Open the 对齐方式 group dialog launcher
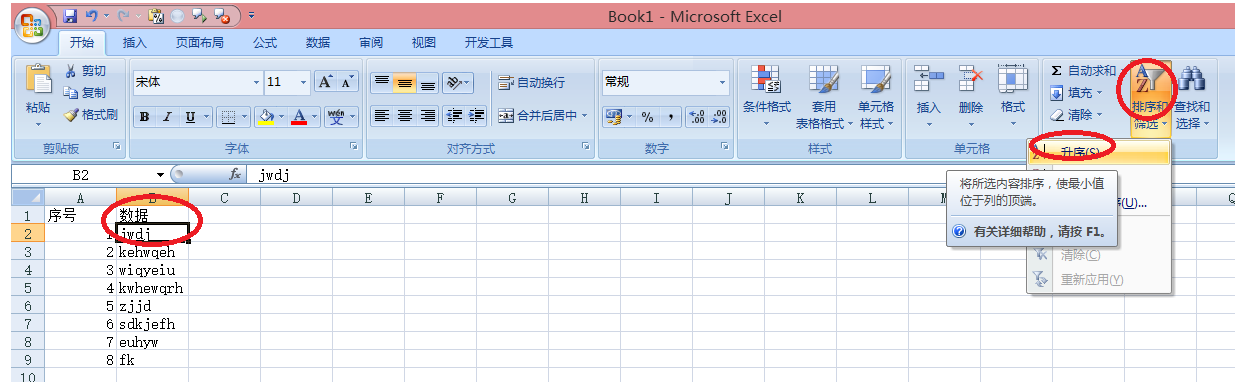The width and height of the screenshot is (1235, 382). click(x=587, y=148)
